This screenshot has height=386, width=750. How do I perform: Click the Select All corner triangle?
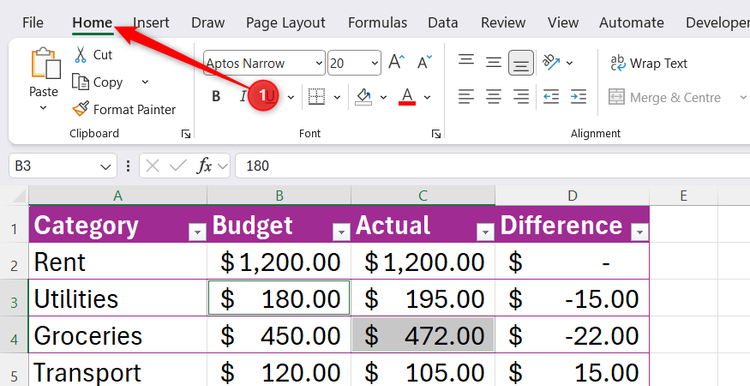point(19,195)
